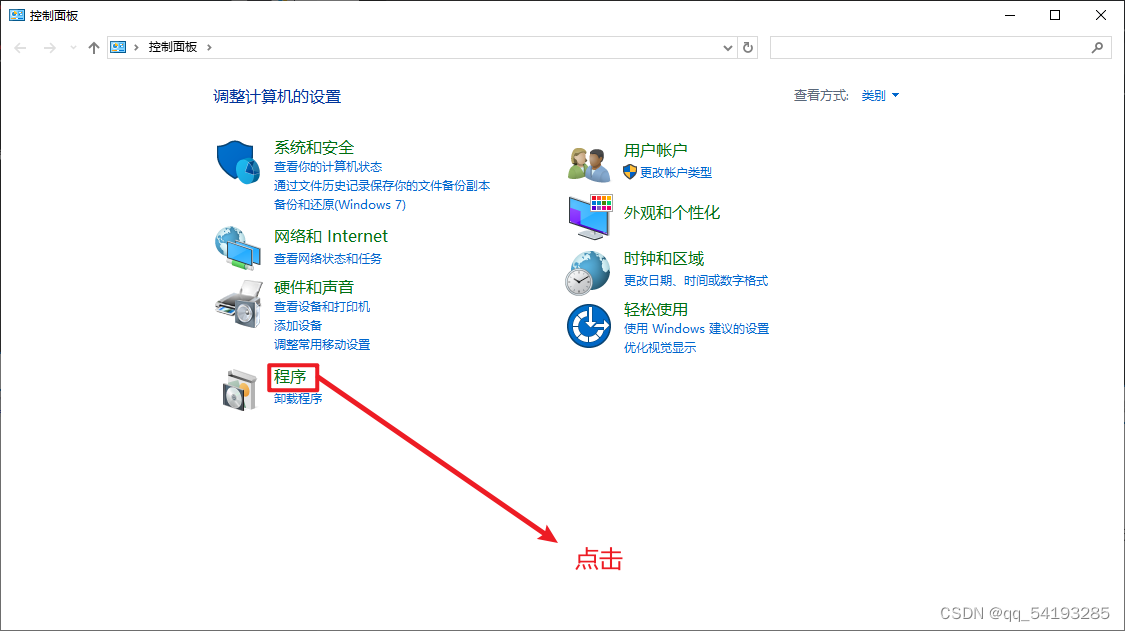This screenshot has height=631, width=1125.
Task: Click the 系统和安全 shield icon
Action: pyautogui.click(x=238, y=162)
